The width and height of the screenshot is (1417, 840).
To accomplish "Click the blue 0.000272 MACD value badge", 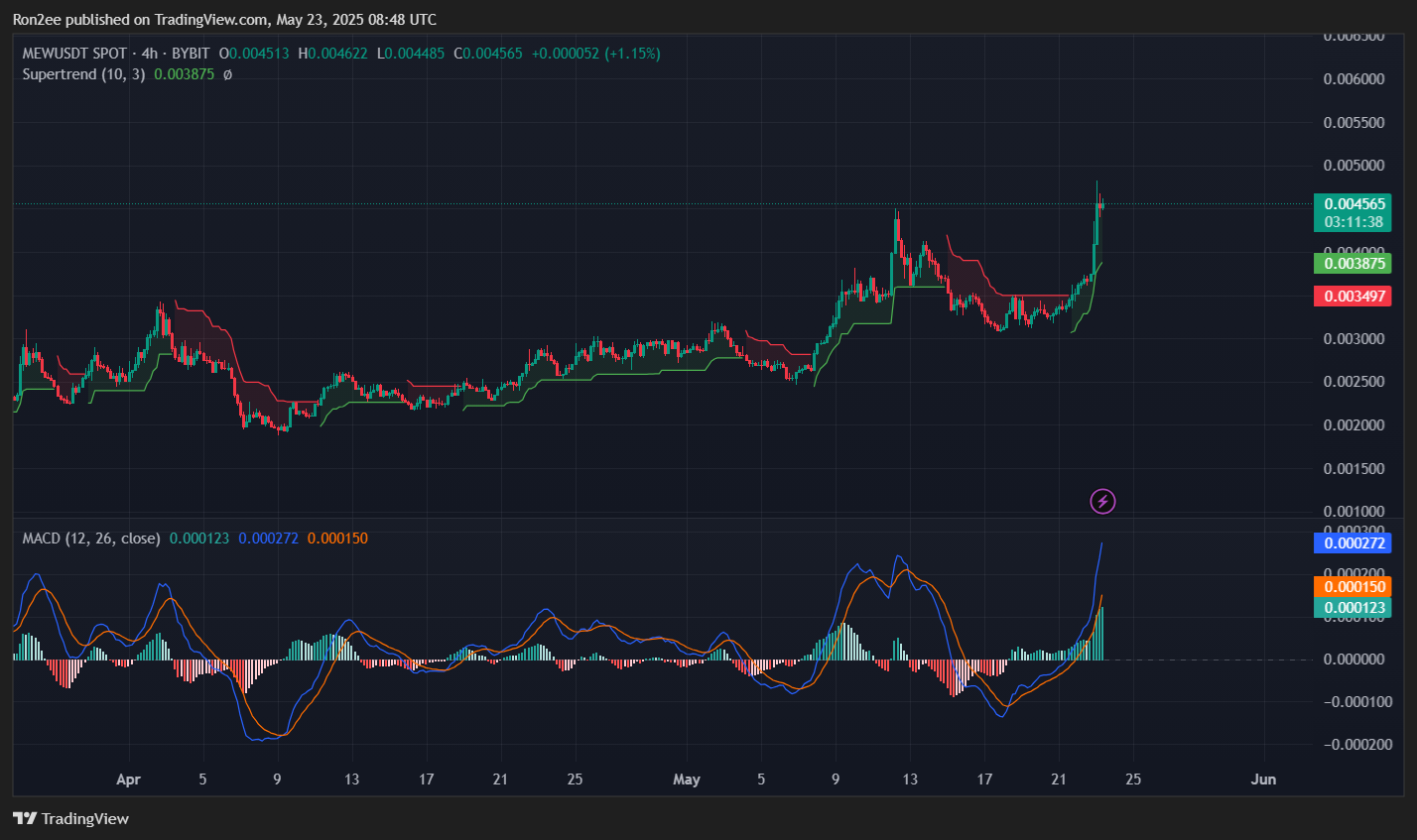I will [x=1353, y=542].
